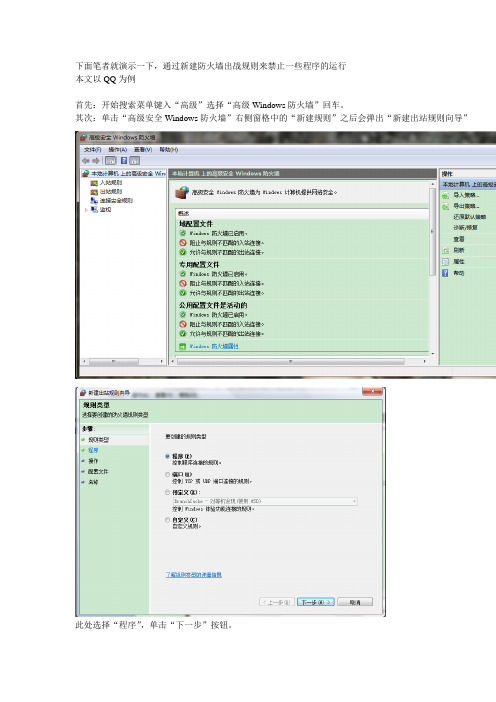Open the 文件(F) menu in firewall window
This screenshot has height=702, width=496.
pyautogui.click(x=93, y=150)
